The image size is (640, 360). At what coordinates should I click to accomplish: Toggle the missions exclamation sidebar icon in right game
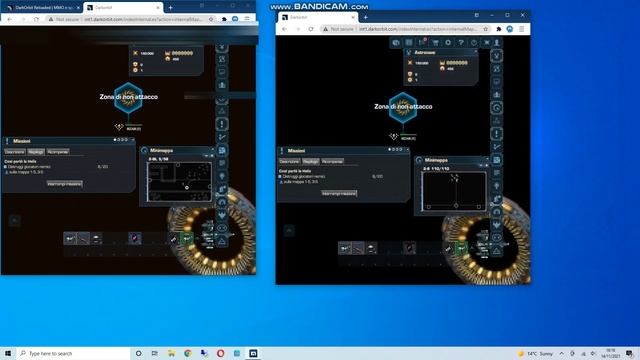point(497,134)
